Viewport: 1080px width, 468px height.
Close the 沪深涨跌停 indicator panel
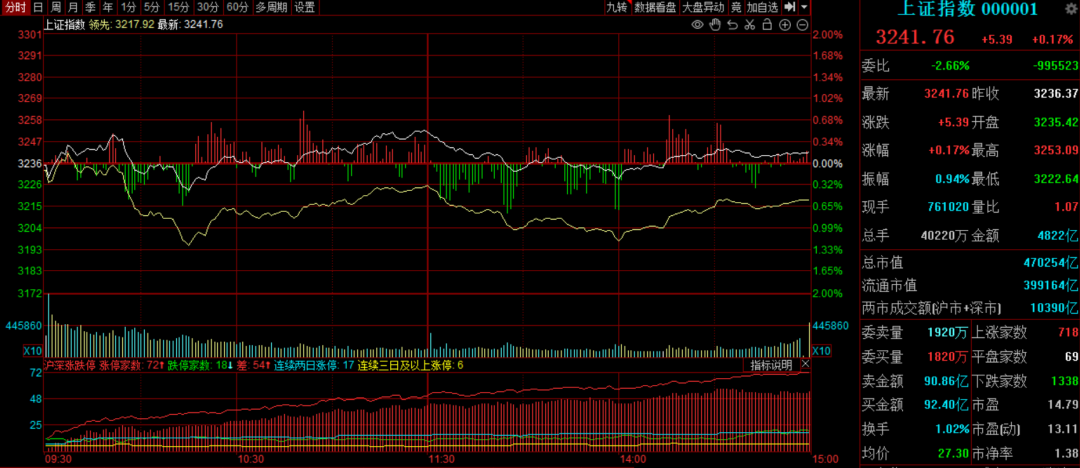coord(805,365)
